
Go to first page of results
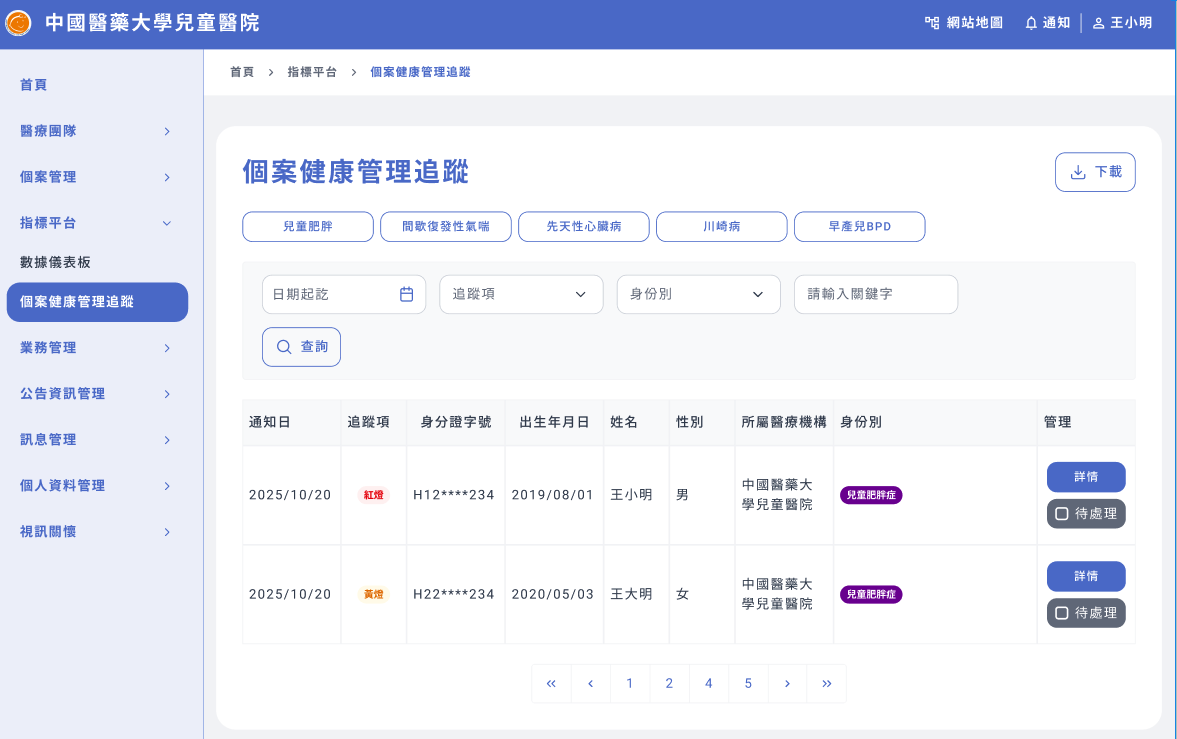[x=551, y=684]
